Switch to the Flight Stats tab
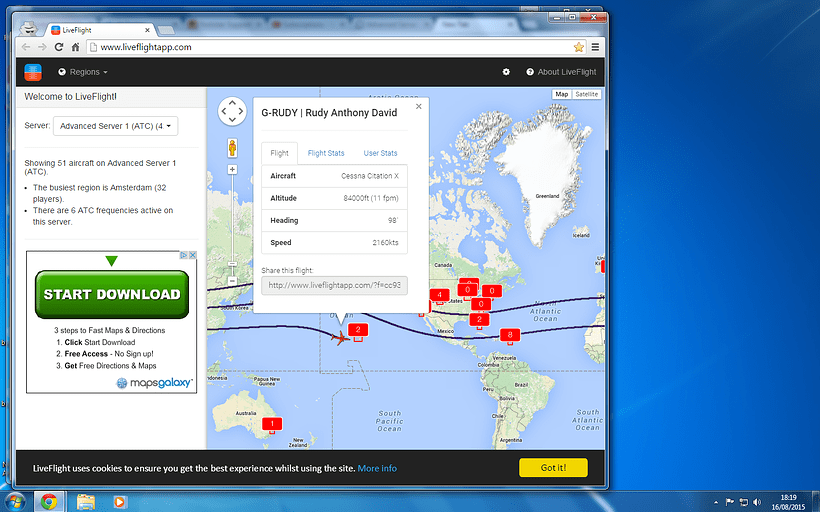820x512 pixels. [x=326, y=153]
